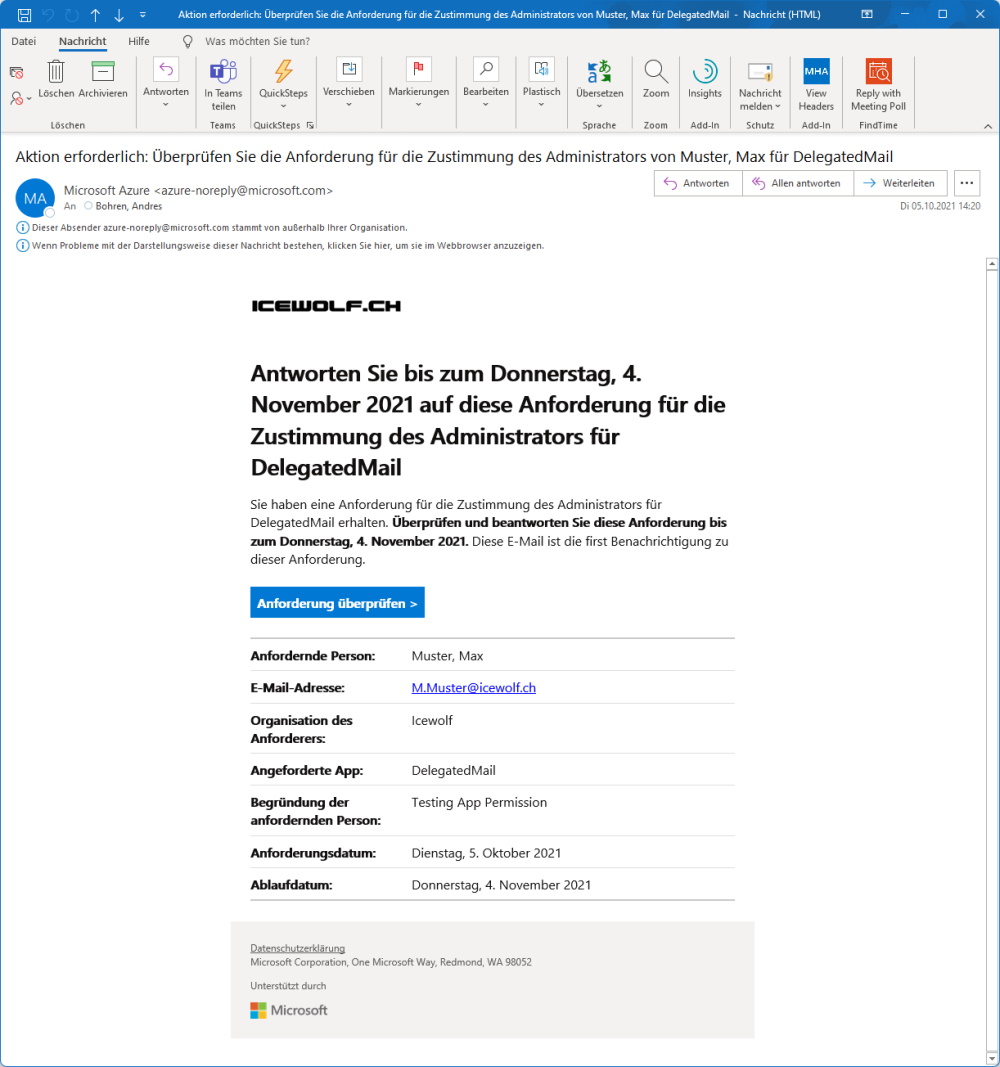Toggle the ribbon display options icon
The image size is (1000, 1067).
point(867,14)
